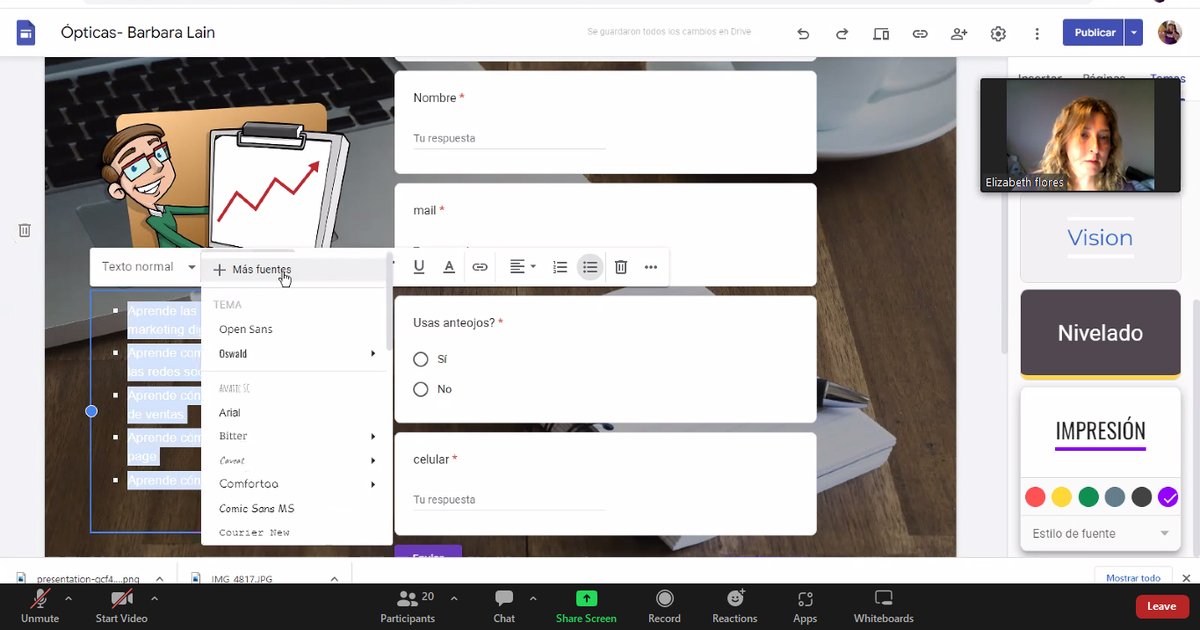Screen dimensions: 1200x630
Task: Open Zoom Reactions
Action: pyautogui.click(x=735, y=606)
